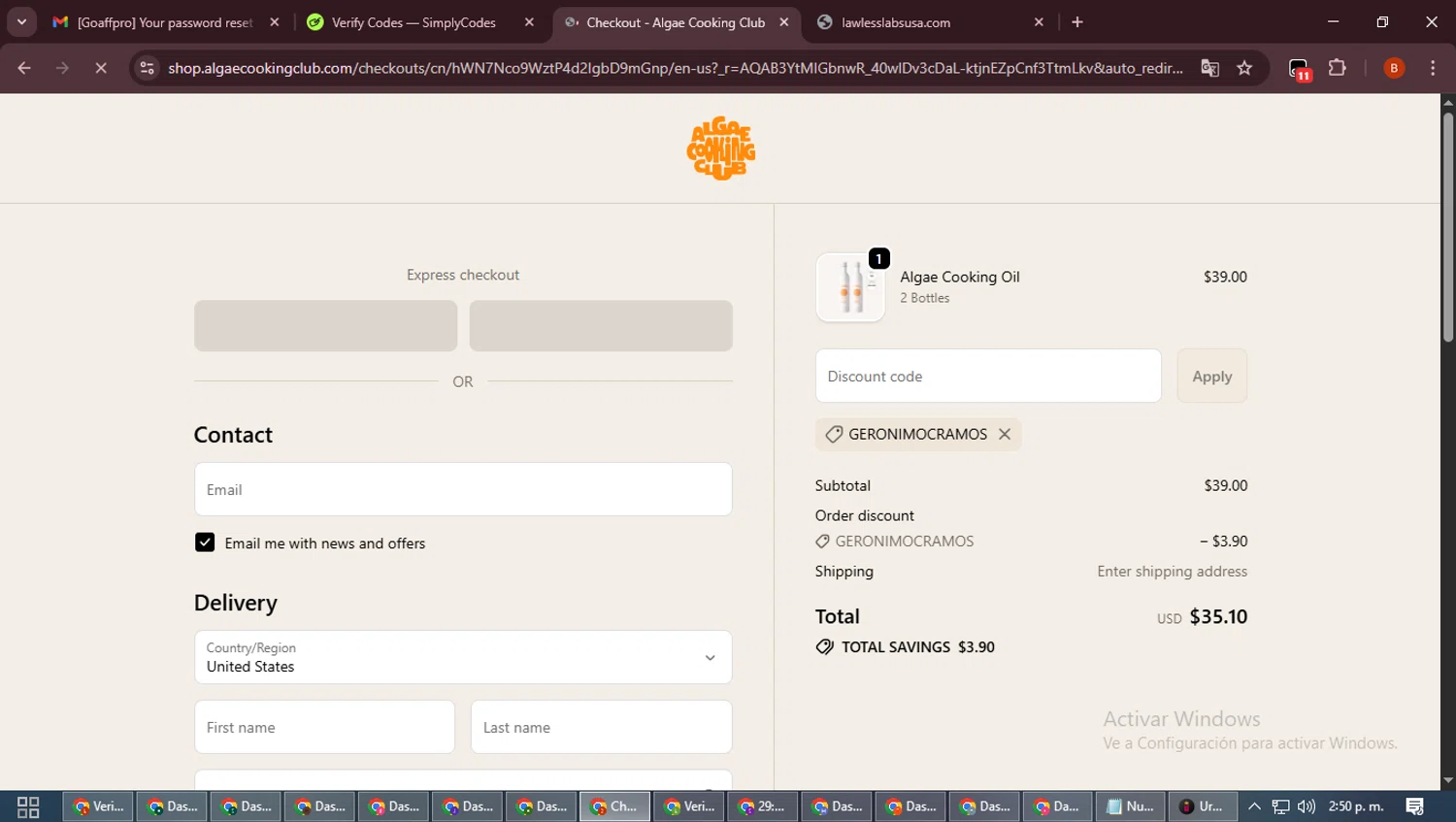
Task: Click the Email input field
Action: click(463, 489)
